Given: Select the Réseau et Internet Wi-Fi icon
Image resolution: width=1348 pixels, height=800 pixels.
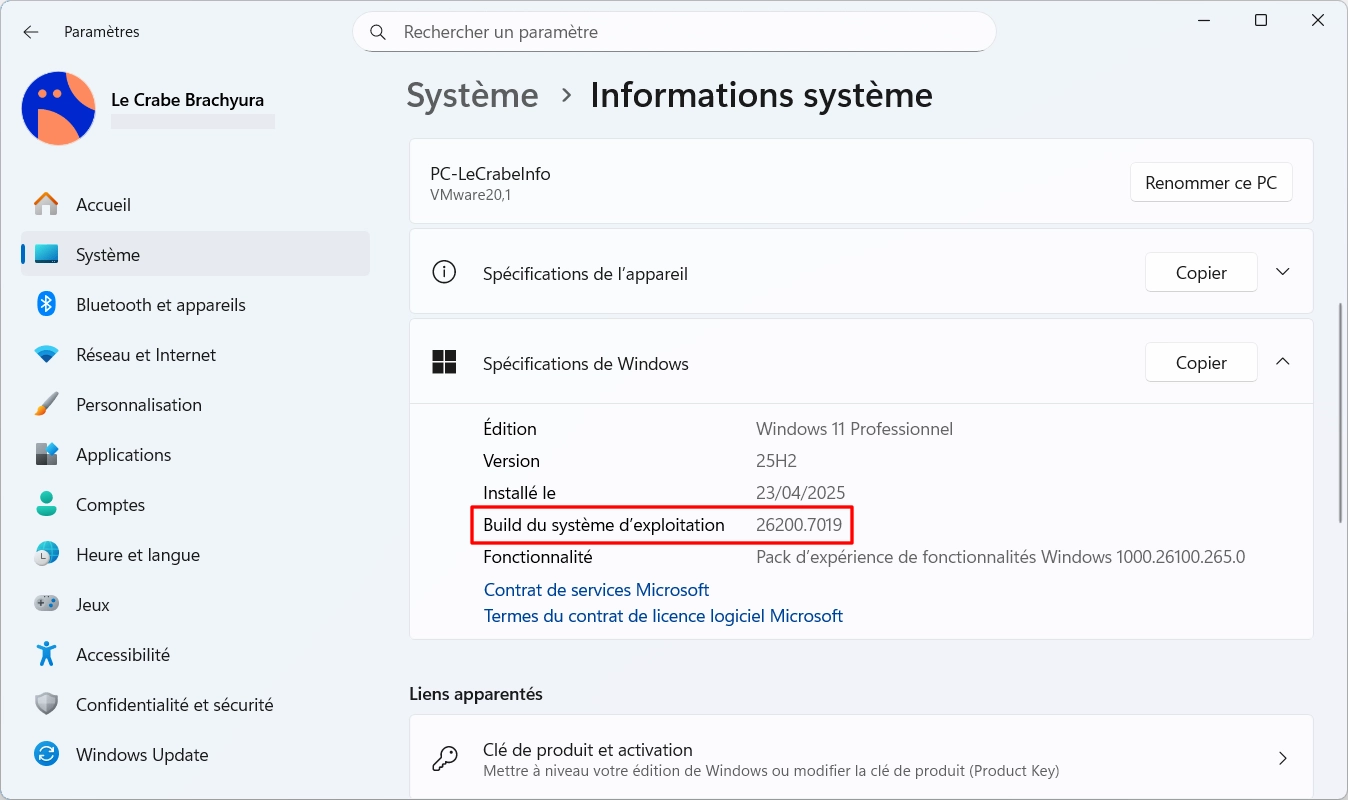Looking at the screenshot, I should tap(46, 355).
